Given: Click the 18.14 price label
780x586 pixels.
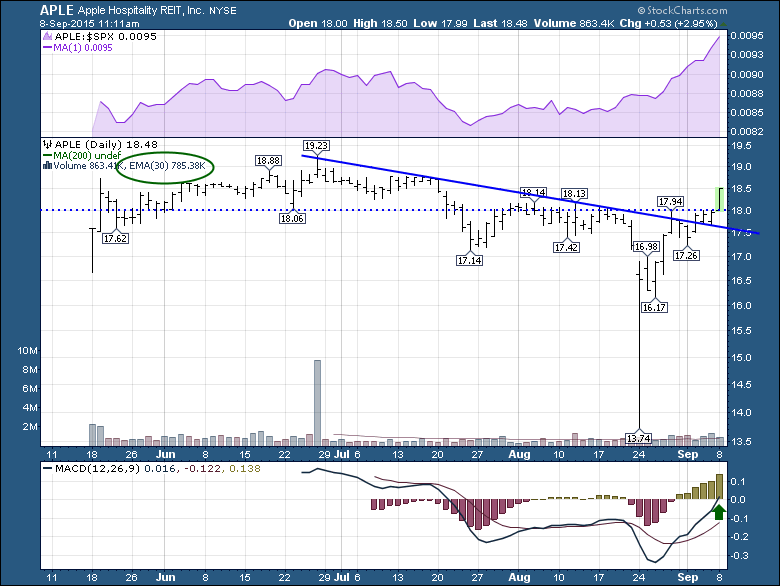Looking at the screenshot, I should tap(533, 193).
